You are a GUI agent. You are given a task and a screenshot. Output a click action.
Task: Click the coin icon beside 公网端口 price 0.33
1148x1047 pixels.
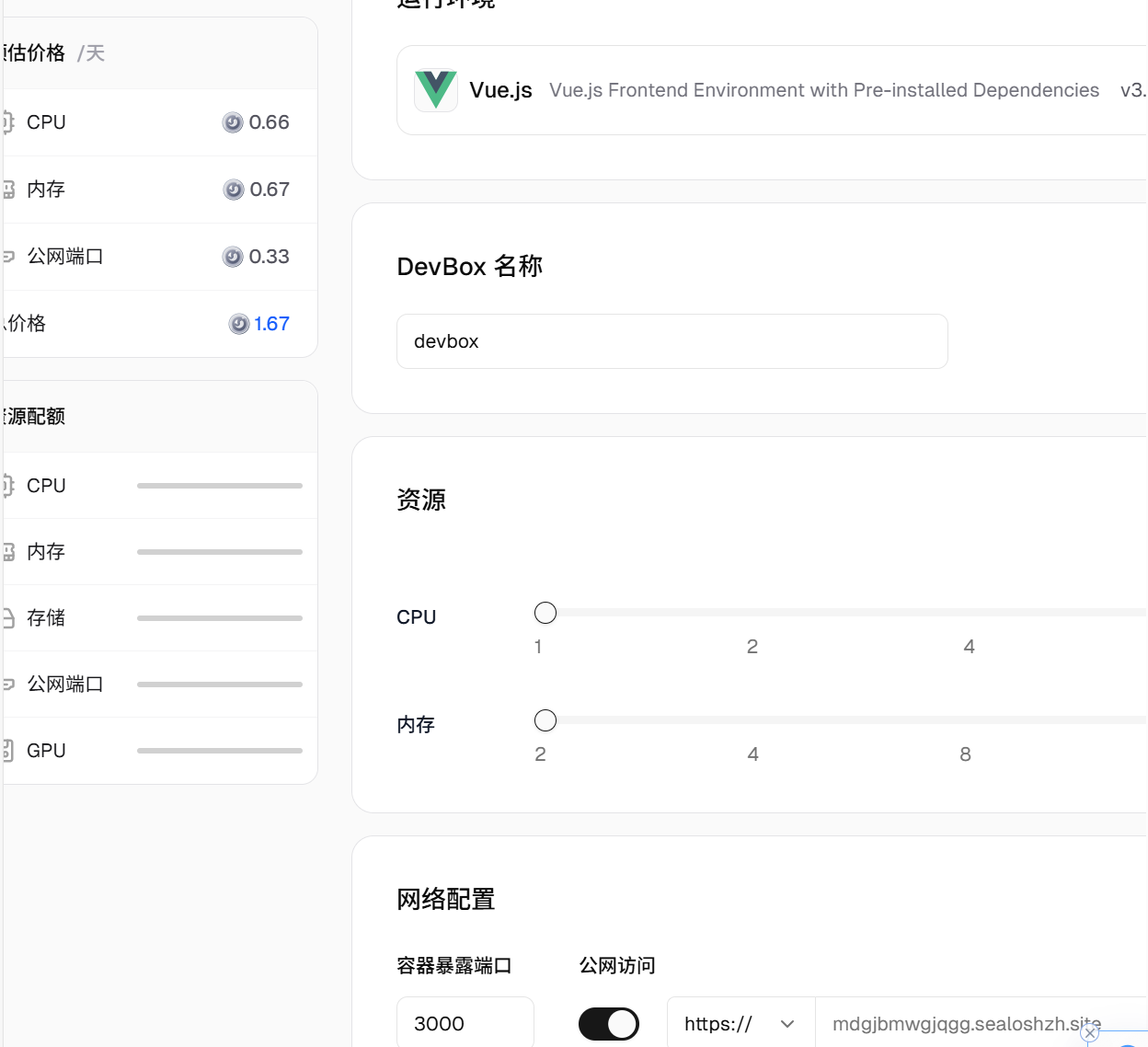(x=233, y=257)
